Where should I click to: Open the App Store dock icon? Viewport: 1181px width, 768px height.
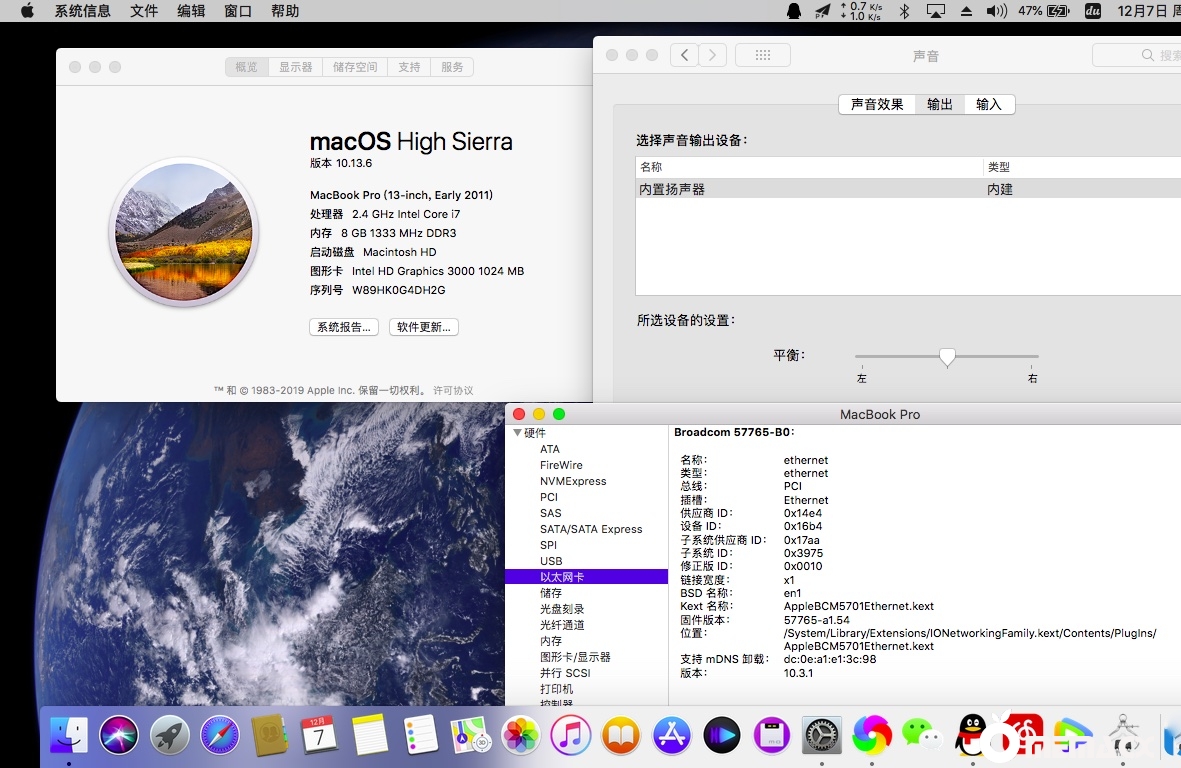point(672,736)
